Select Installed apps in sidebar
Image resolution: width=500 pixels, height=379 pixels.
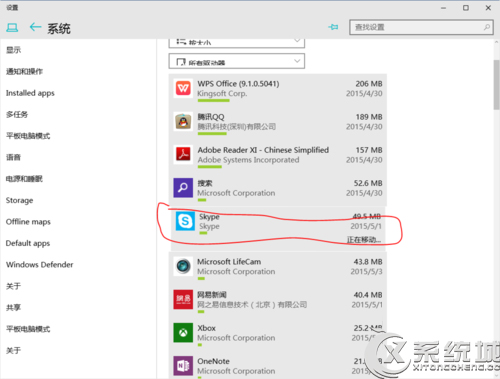pyautogui.click(x=30, y=93)
